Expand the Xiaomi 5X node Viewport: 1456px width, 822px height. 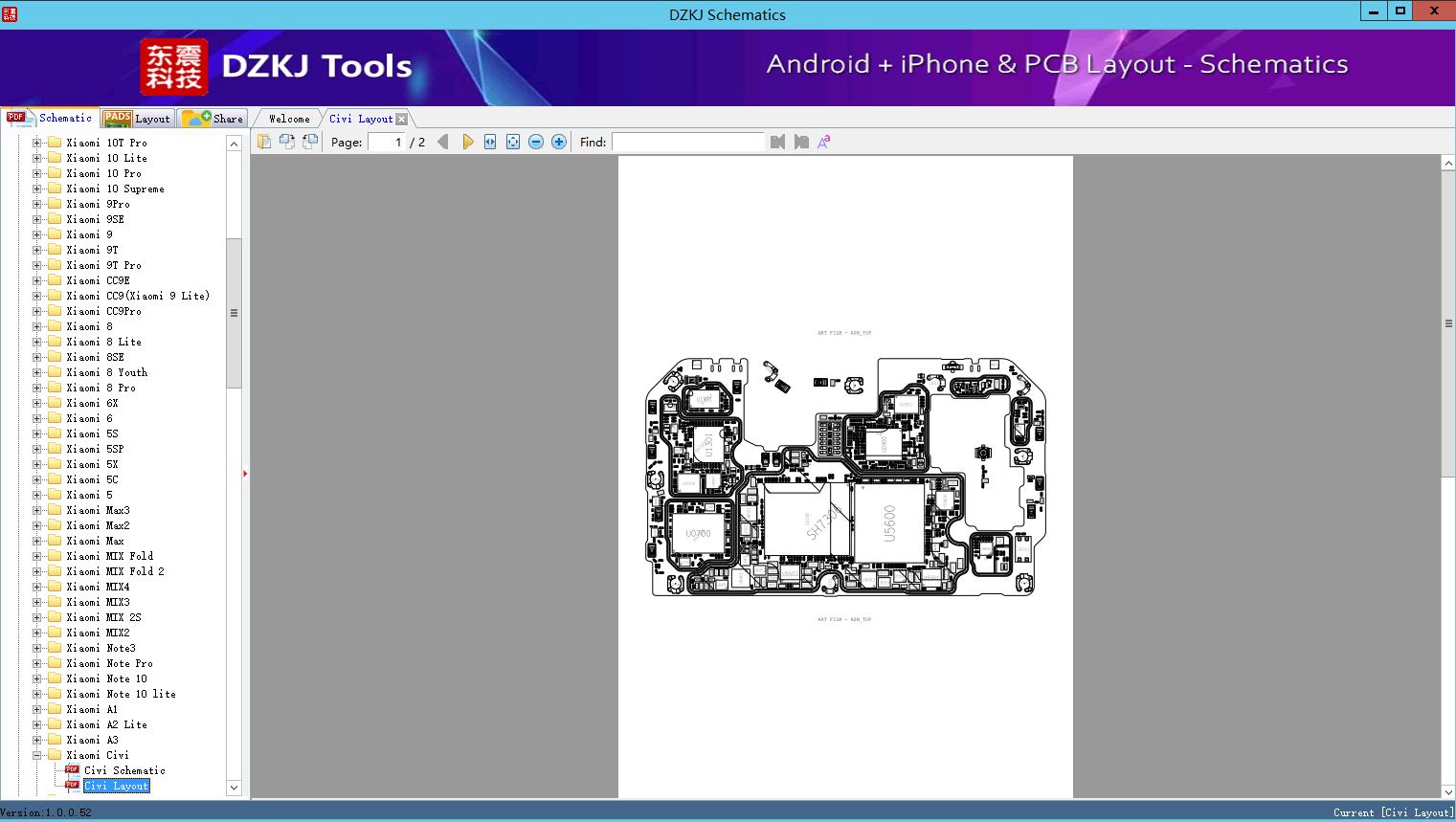click(x=37, y=464)
